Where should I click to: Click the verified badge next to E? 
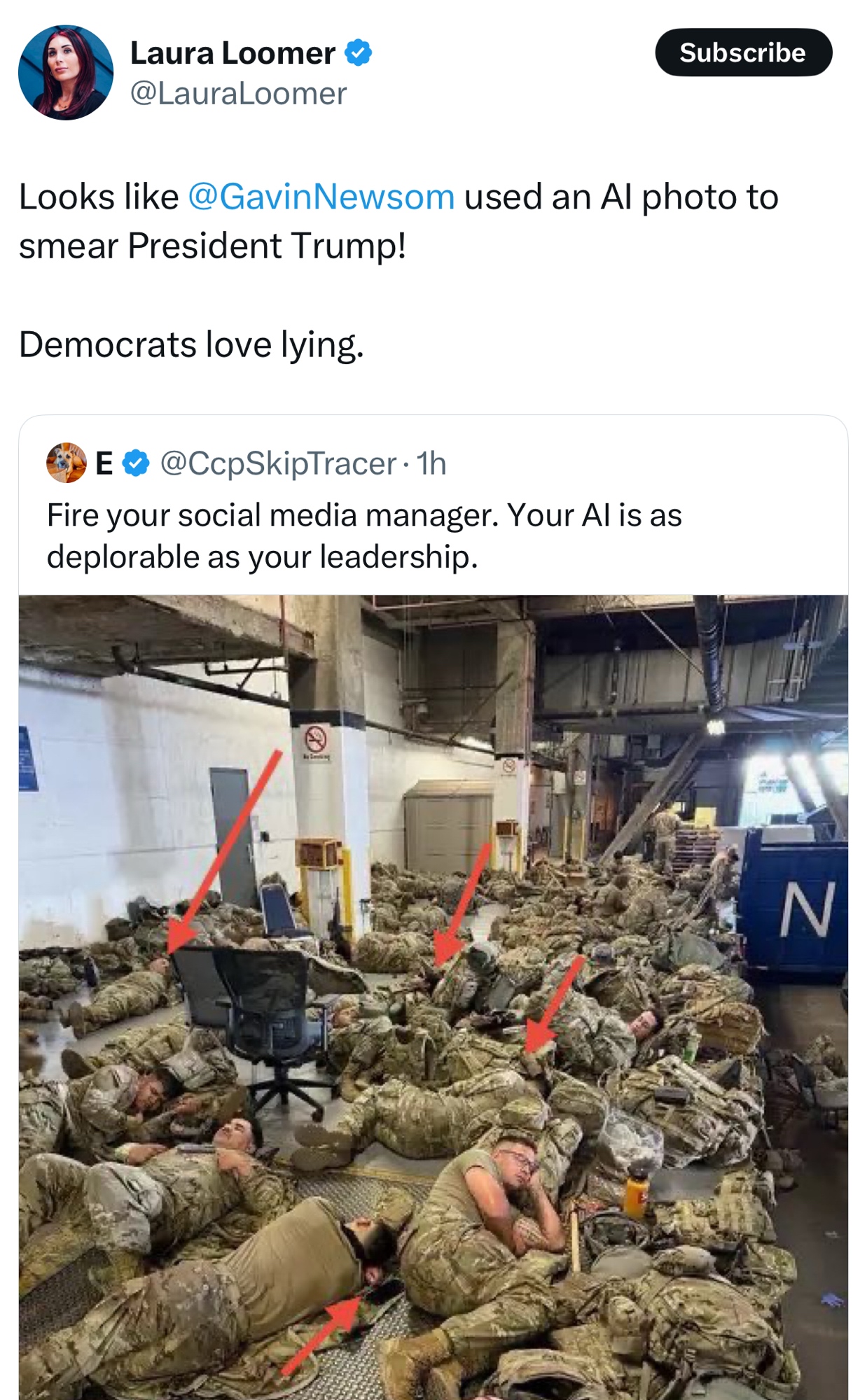[x=136, y=463]
